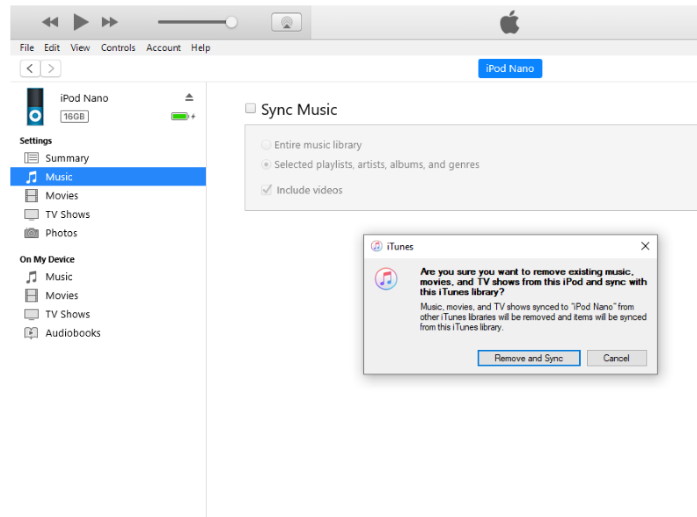Open the Help menu

point(200,48)
